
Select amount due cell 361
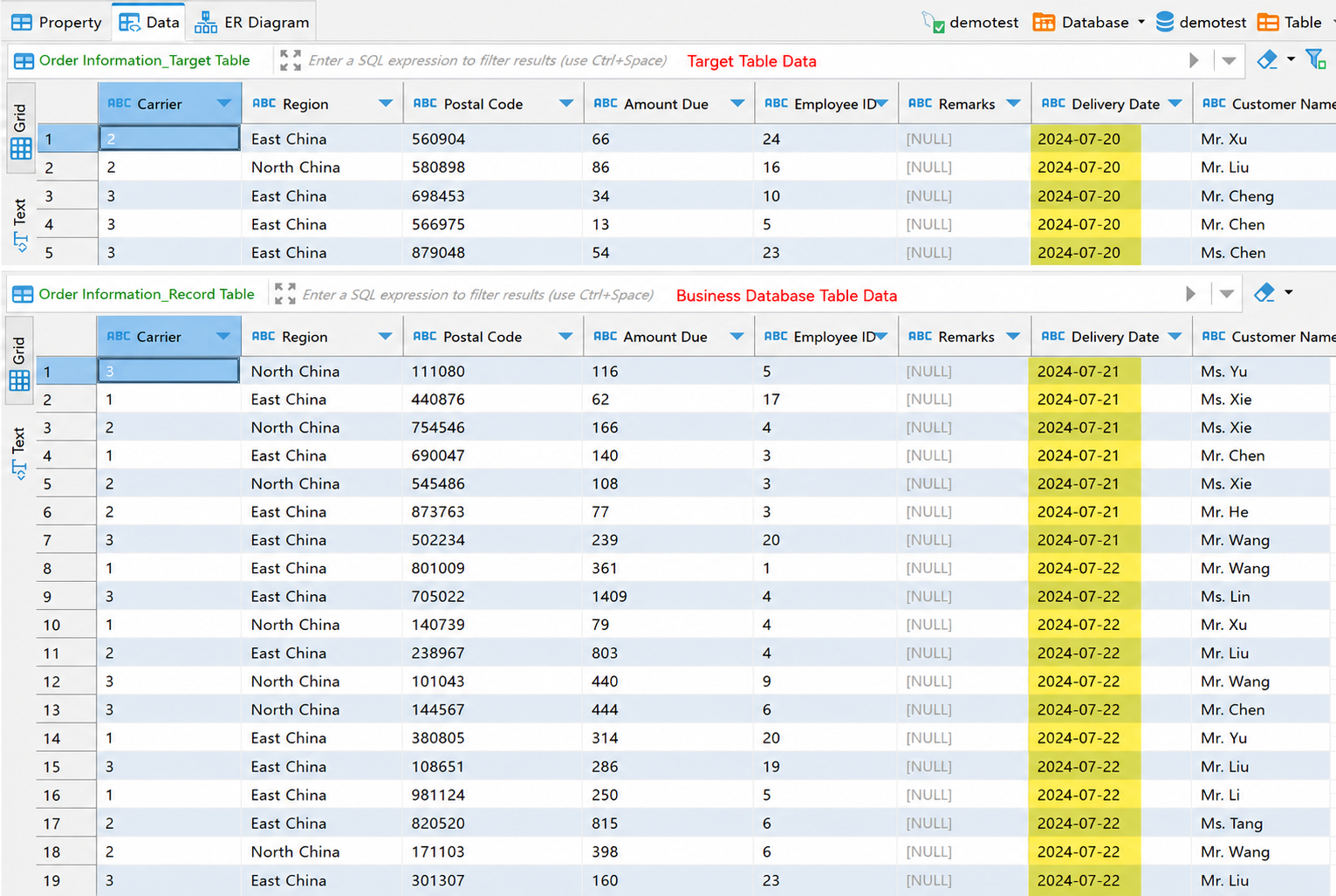click(x=670, y=568)
